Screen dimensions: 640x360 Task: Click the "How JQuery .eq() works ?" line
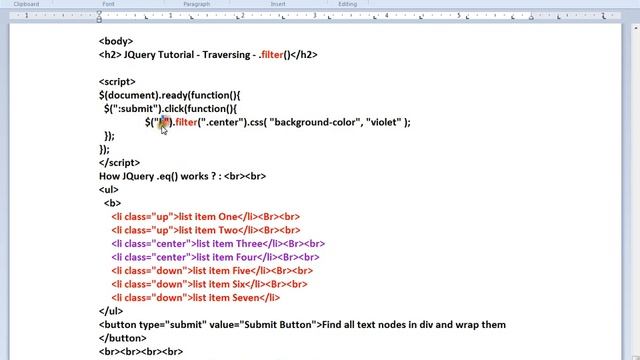tap(182, 176)
